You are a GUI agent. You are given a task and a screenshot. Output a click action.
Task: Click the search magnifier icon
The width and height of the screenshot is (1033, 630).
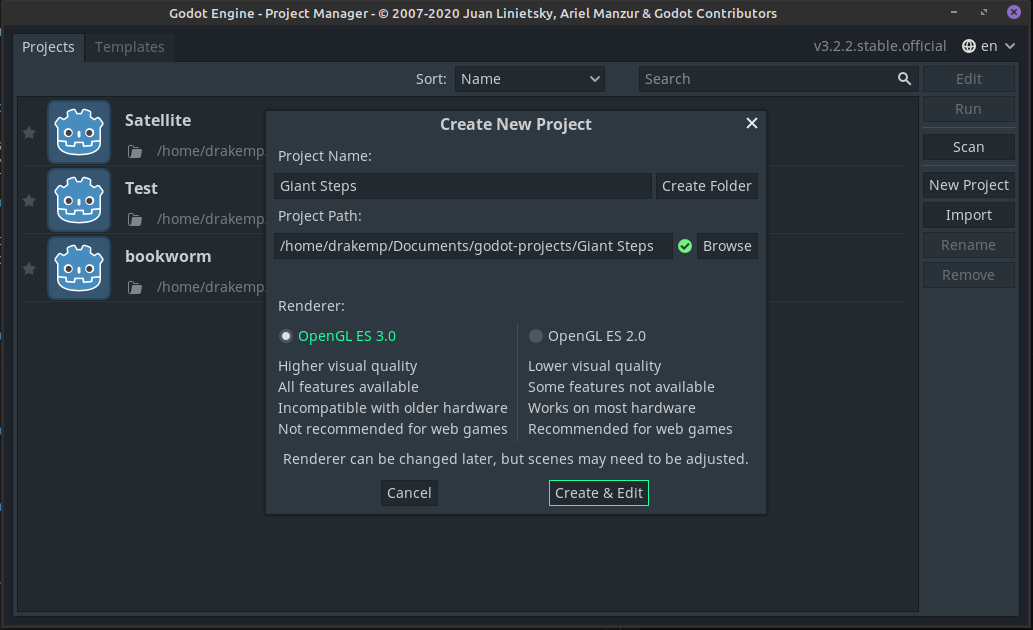904,79
